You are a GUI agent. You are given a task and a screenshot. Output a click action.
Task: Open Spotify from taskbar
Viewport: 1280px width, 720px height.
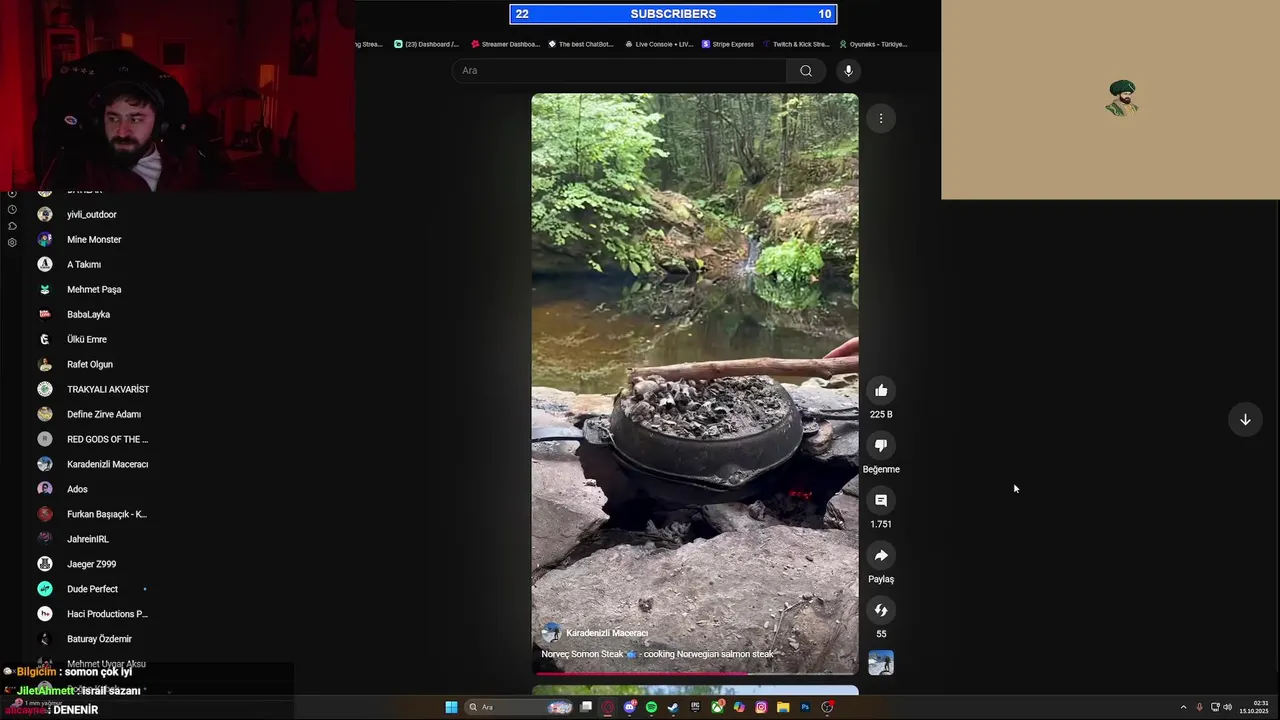pyautogui.click(x=651, y=707)
